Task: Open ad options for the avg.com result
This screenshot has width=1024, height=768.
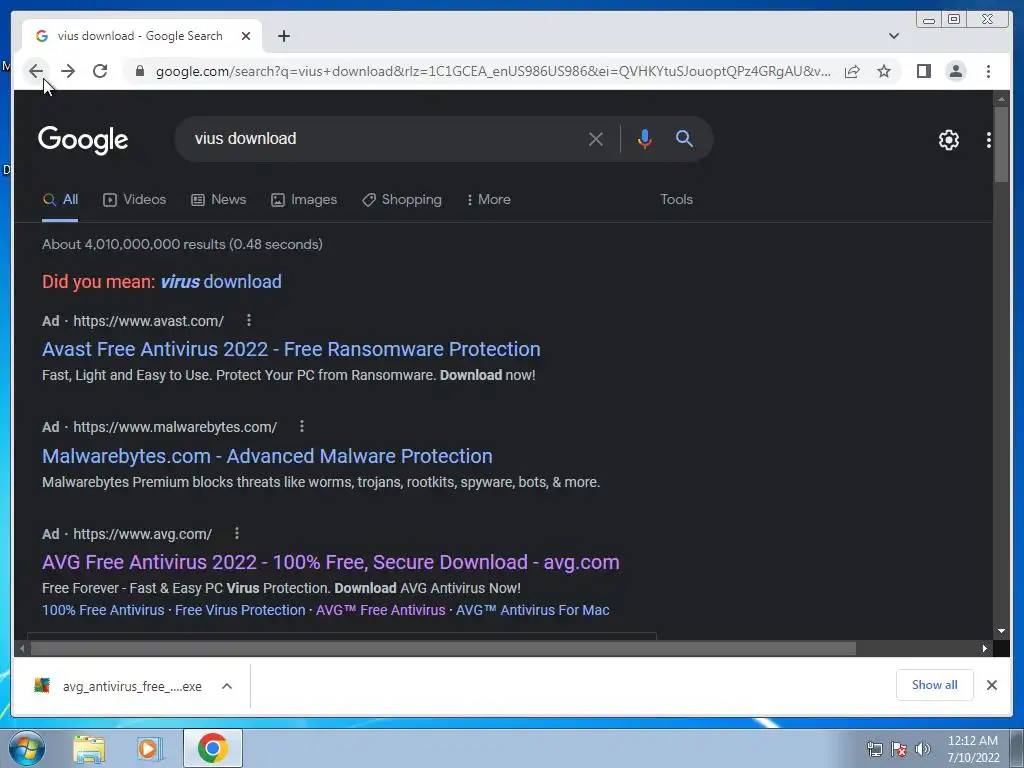Action: [237, 534]
